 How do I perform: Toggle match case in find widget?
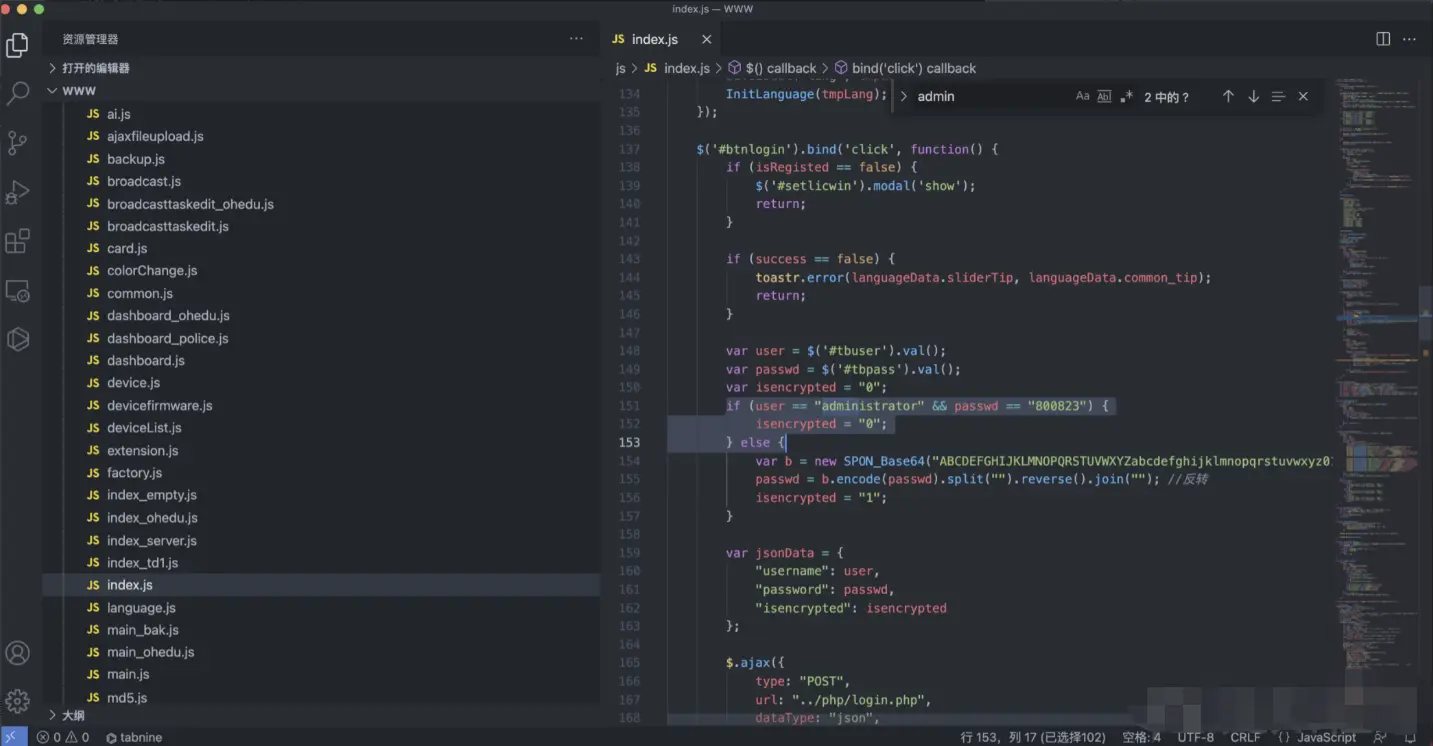tap(1082, 96)
